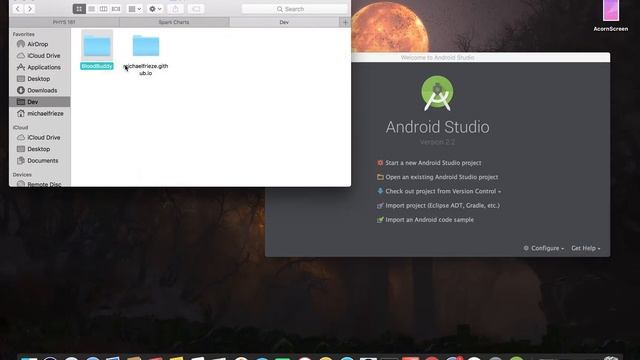640x360 pixels.
Task: Click the michaelfrieze.github.io folder name label
Action: point(146,69)
